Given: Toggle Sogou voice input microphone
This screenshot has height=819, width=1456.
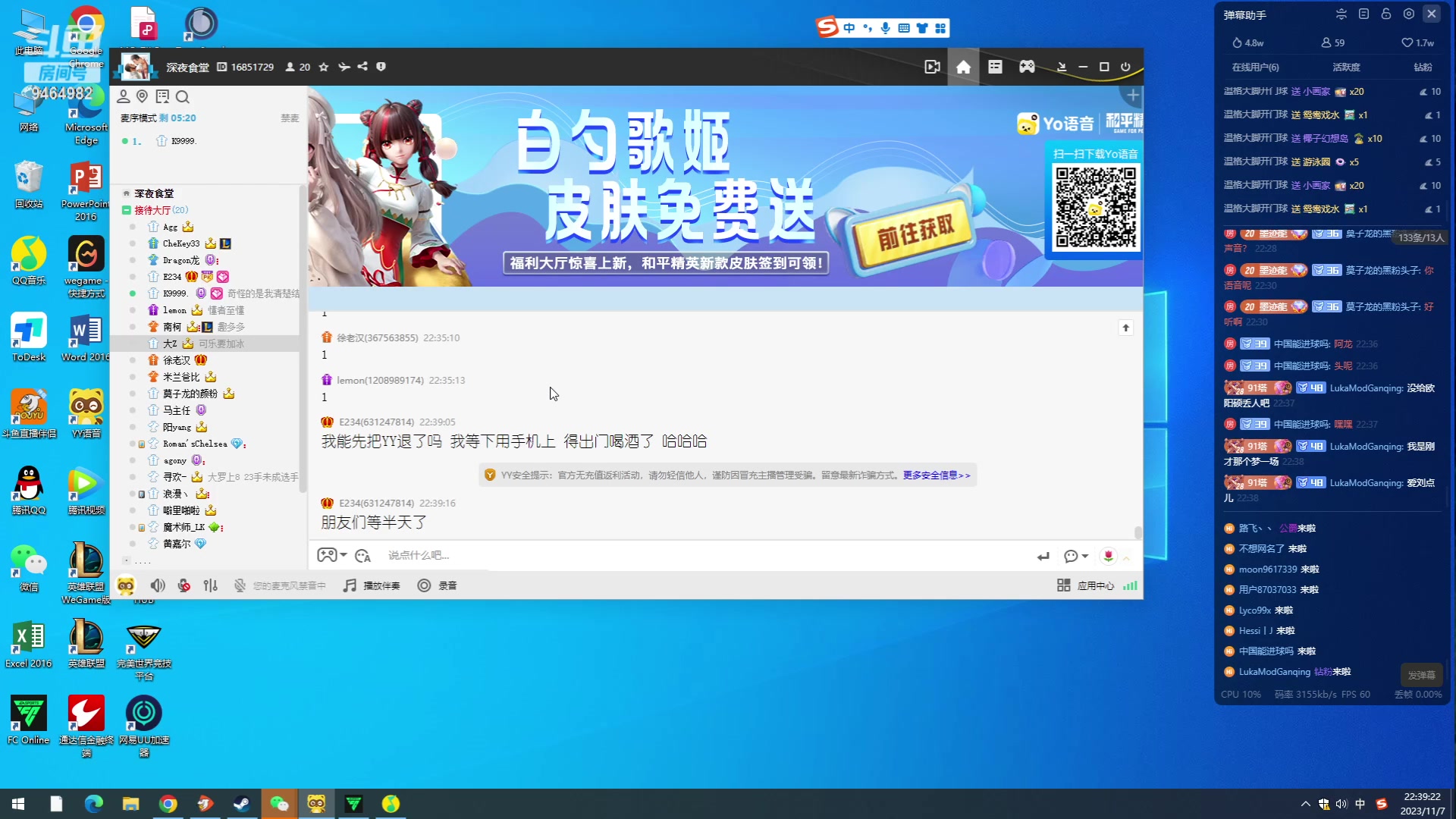Looking at the screenshot, I should [885, 28].
